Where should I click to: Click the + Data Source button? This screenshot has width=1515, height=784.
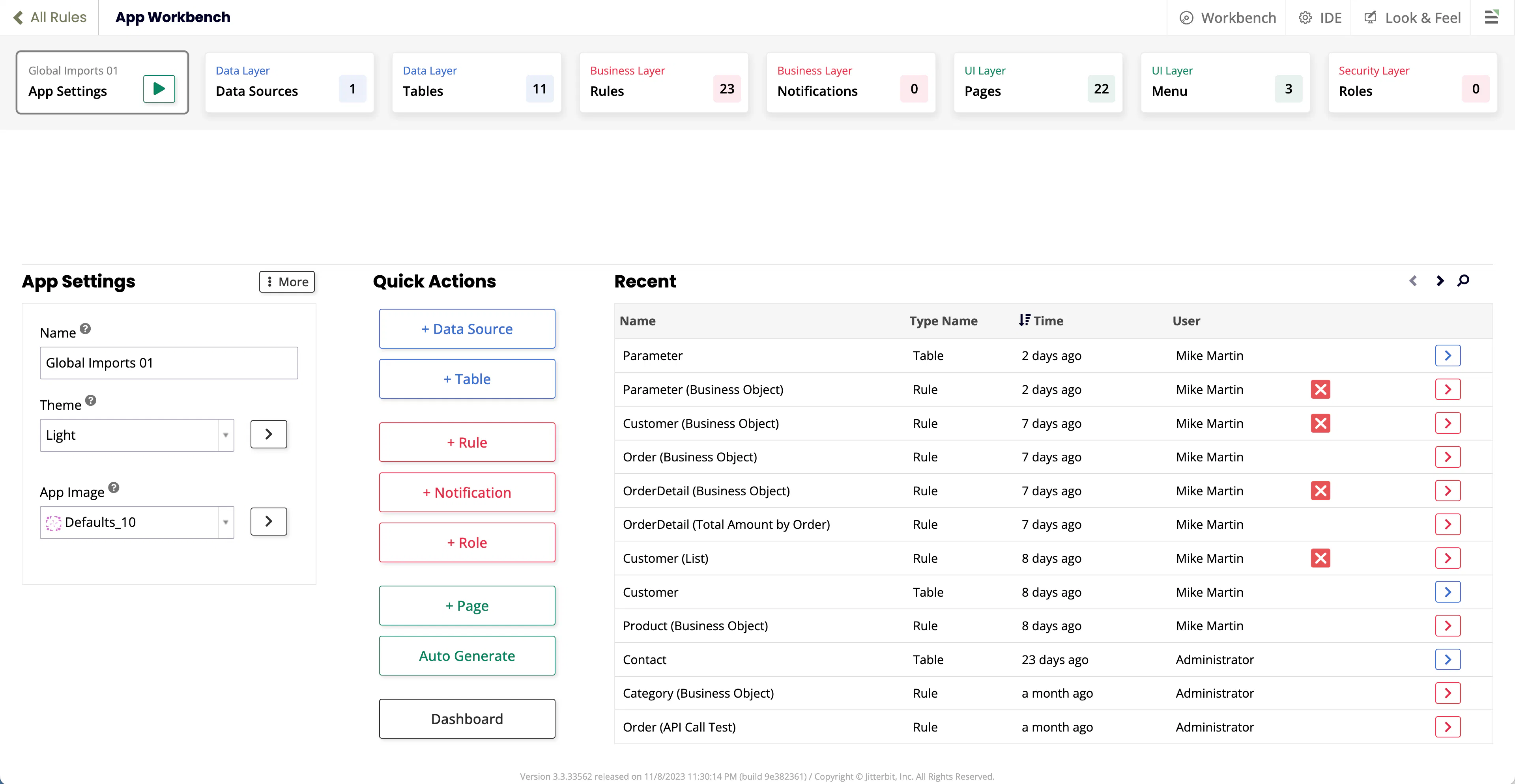tap(467, 329)
